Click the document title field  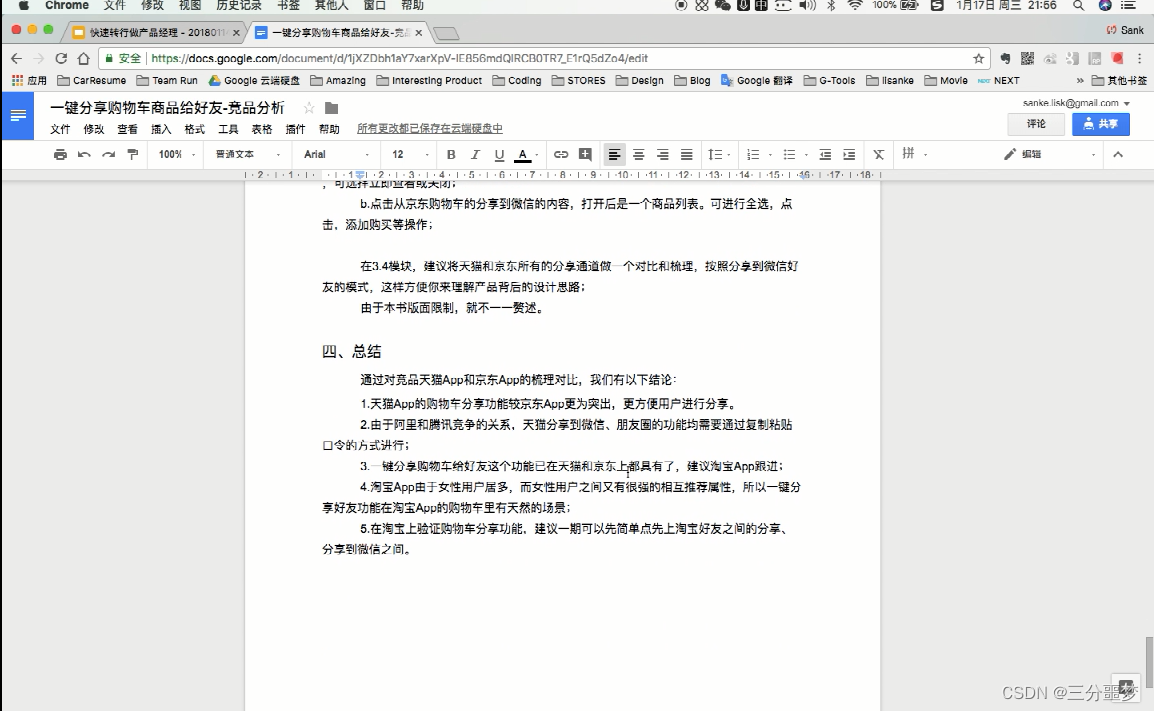pyautogui.click(x=167, y=108)
